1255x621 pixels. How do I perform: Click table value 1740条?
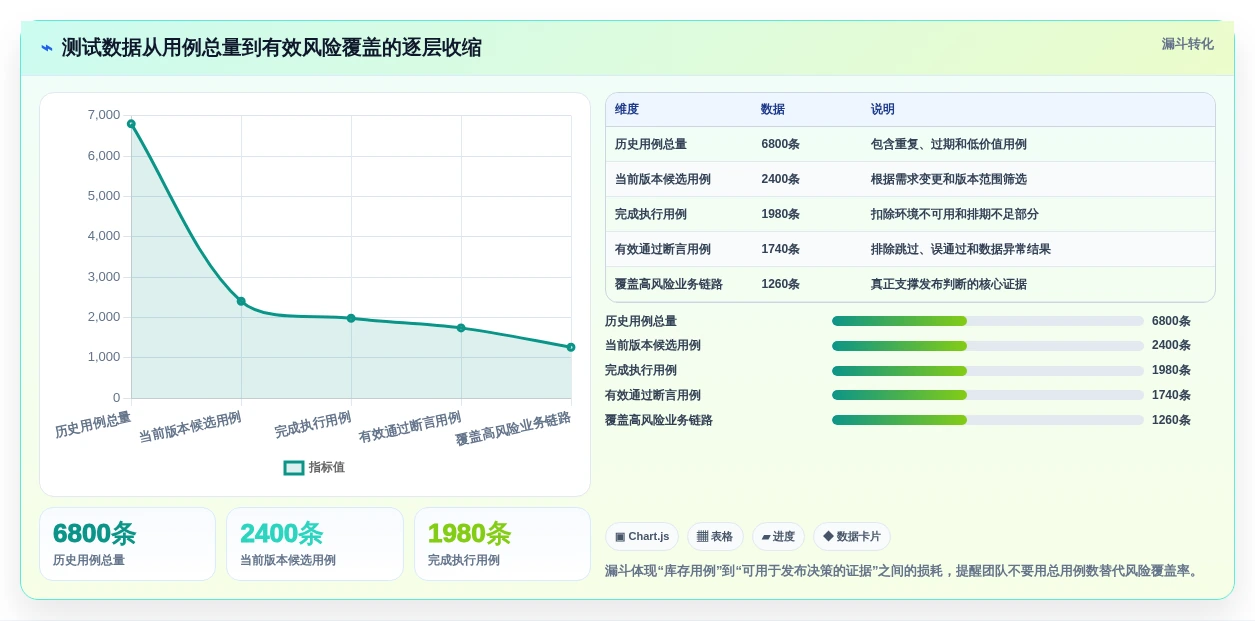tap(780, 249)
